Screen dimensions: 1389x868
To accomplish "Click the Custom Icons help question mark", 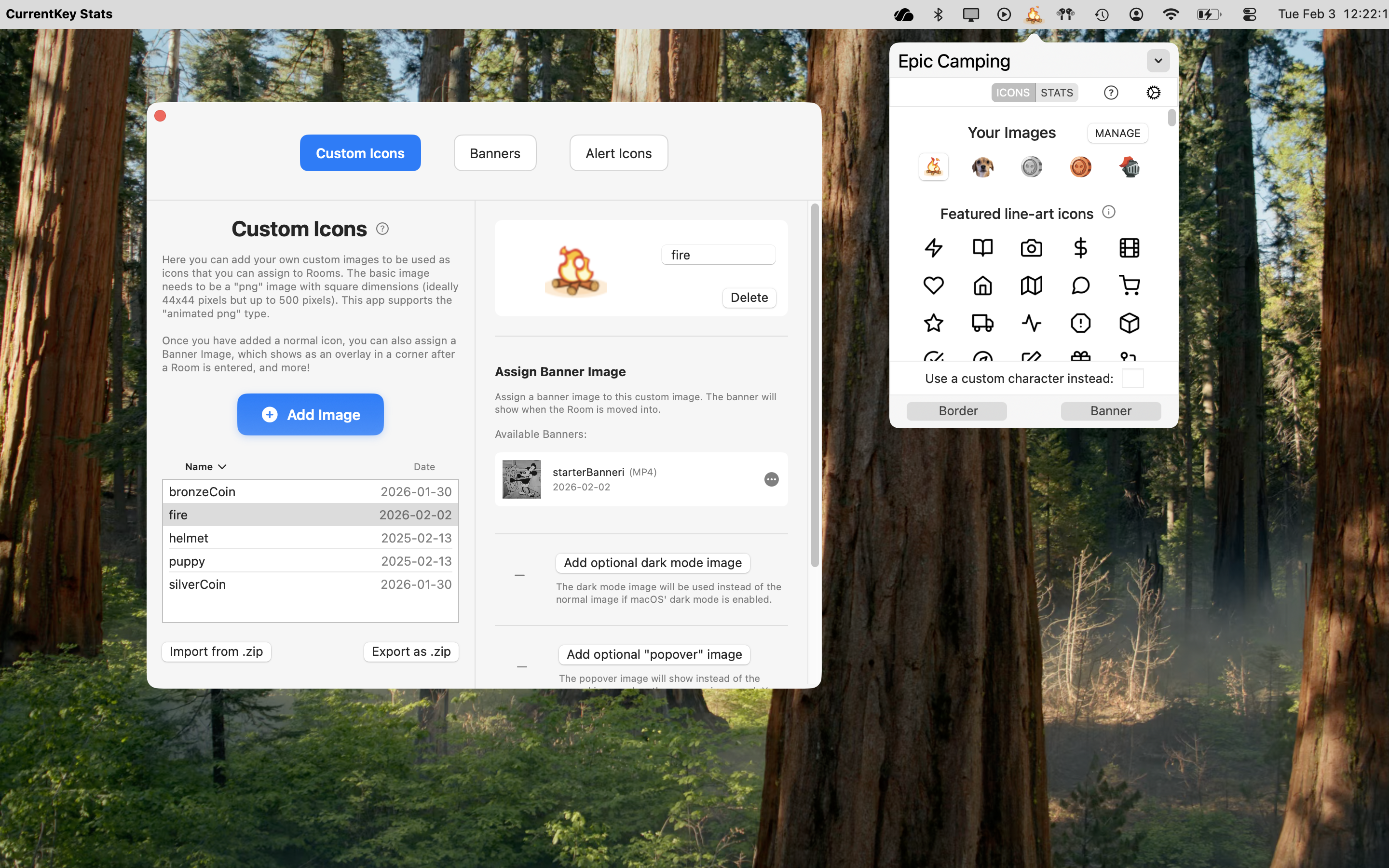I will [x=382, y=228].
